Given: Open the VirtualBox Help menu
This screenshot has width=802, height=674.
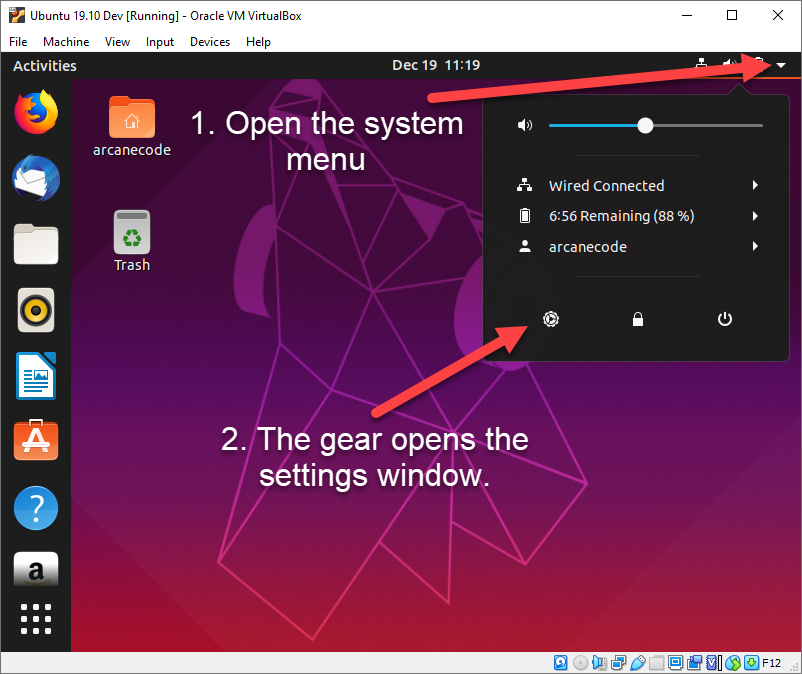Looking at the screenshot, I should (258, 42).
